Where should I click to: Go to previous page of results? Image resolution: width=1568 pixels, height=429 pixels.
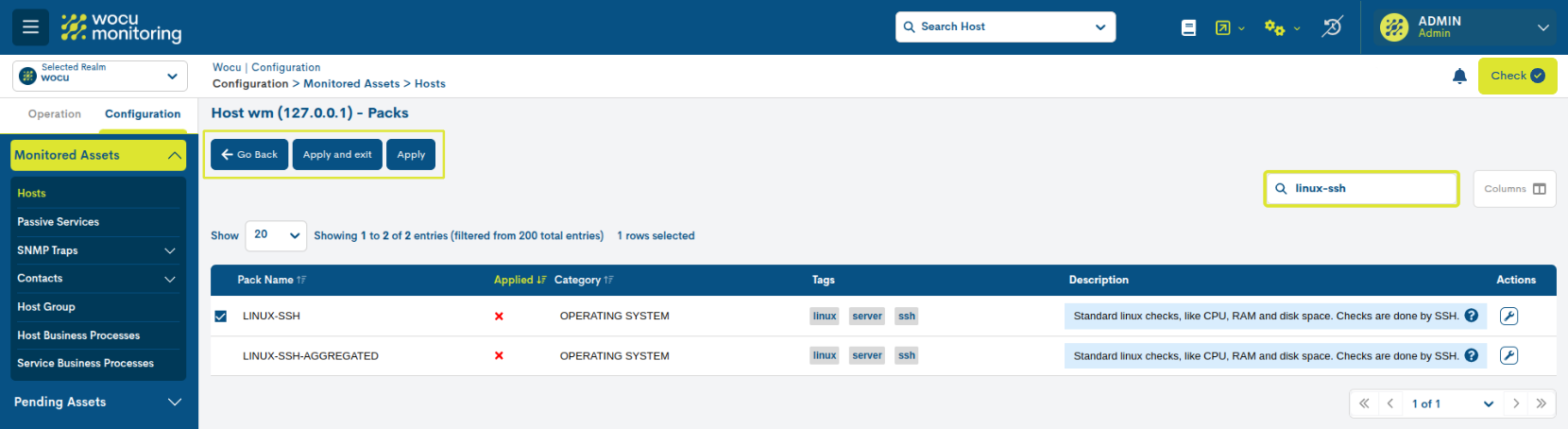point(1390,403)
